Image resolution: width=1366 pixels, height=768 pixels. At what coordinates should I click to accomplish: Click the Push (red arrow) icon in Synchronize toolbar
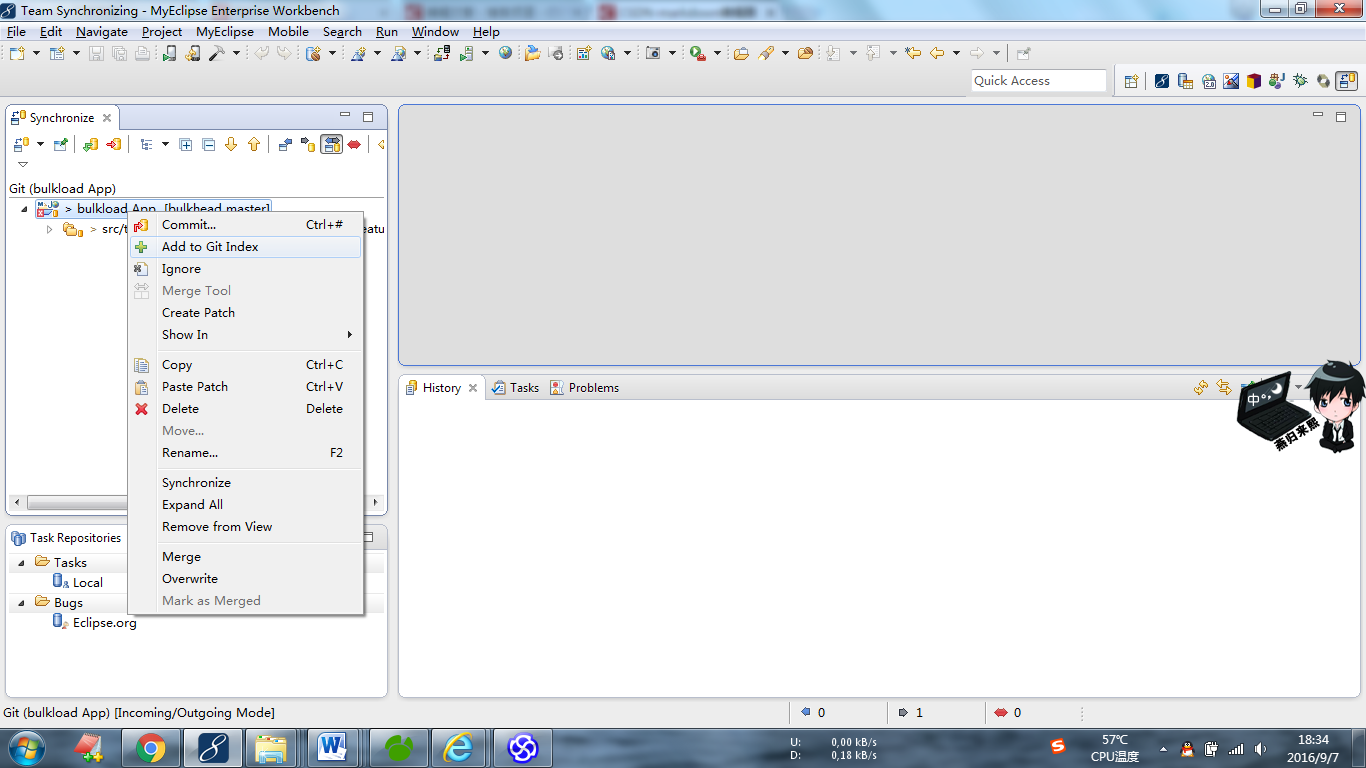click(114, 145)
